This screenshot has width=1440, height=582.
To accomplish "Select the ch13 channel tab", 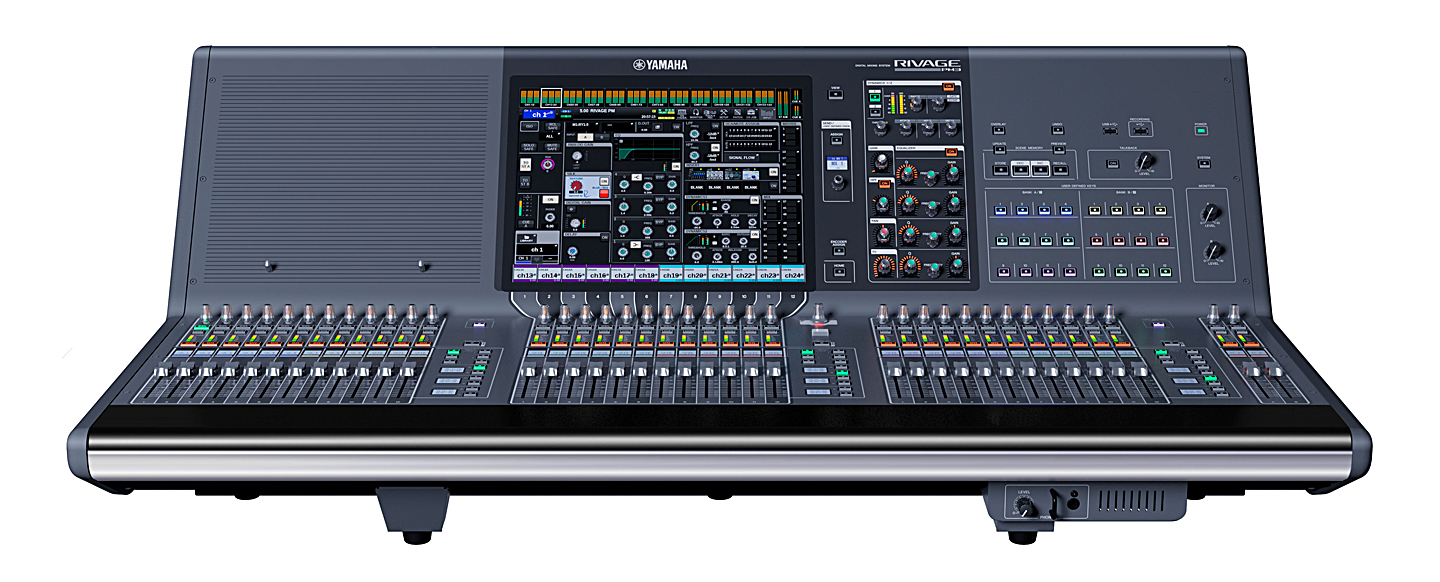I will tap(525, 275).
